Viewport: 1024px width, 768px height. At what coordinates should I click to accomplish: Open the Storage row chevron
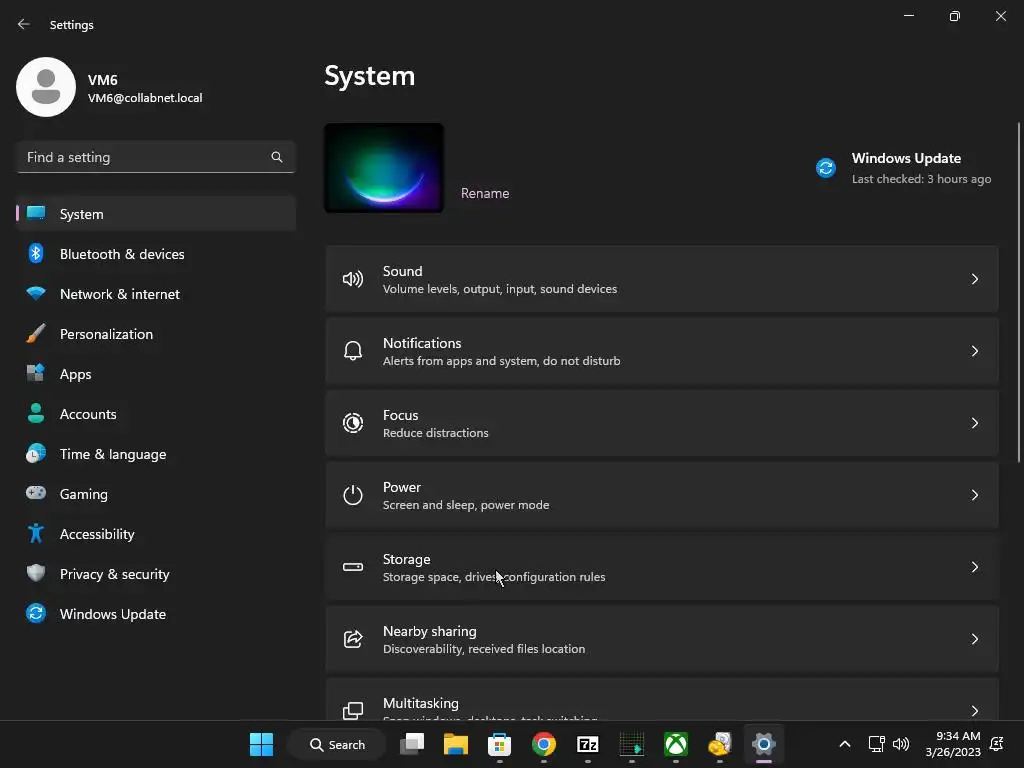pos(974,567)
